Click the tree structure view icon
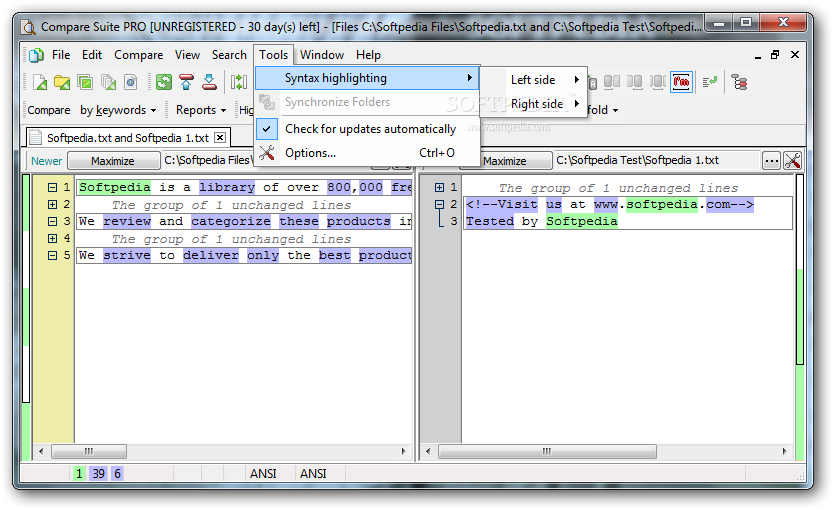 tap(739, 82)
